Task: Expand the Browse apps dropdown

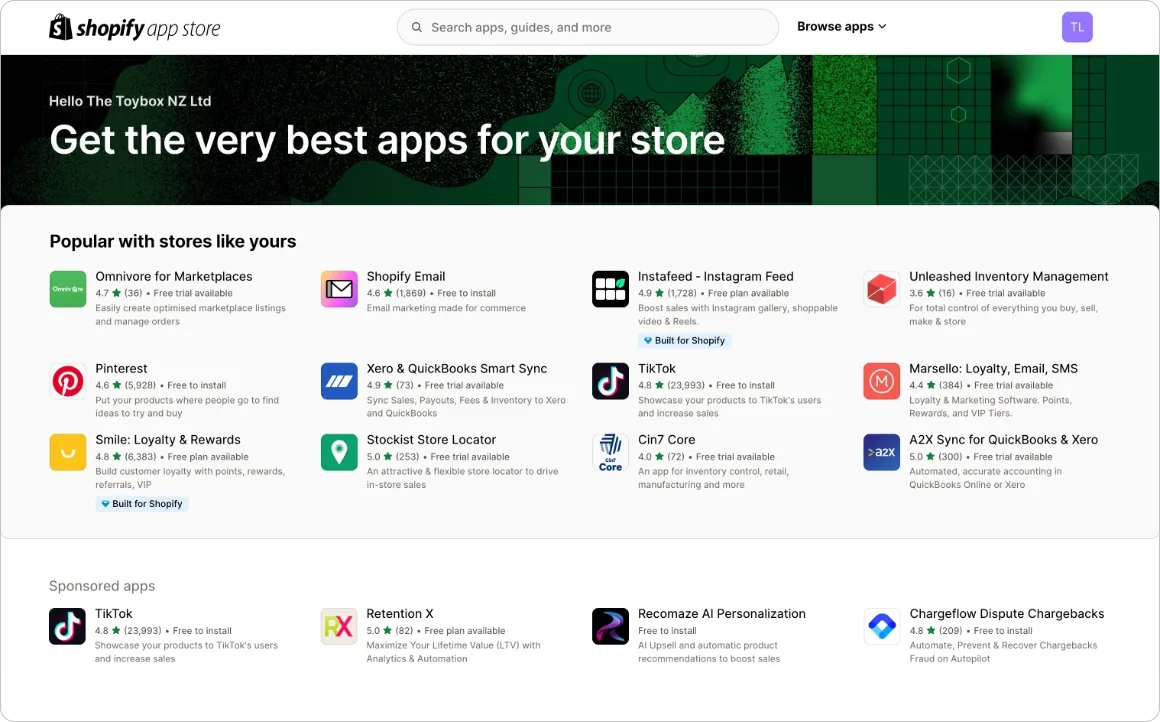Action: tap(841, 27)
